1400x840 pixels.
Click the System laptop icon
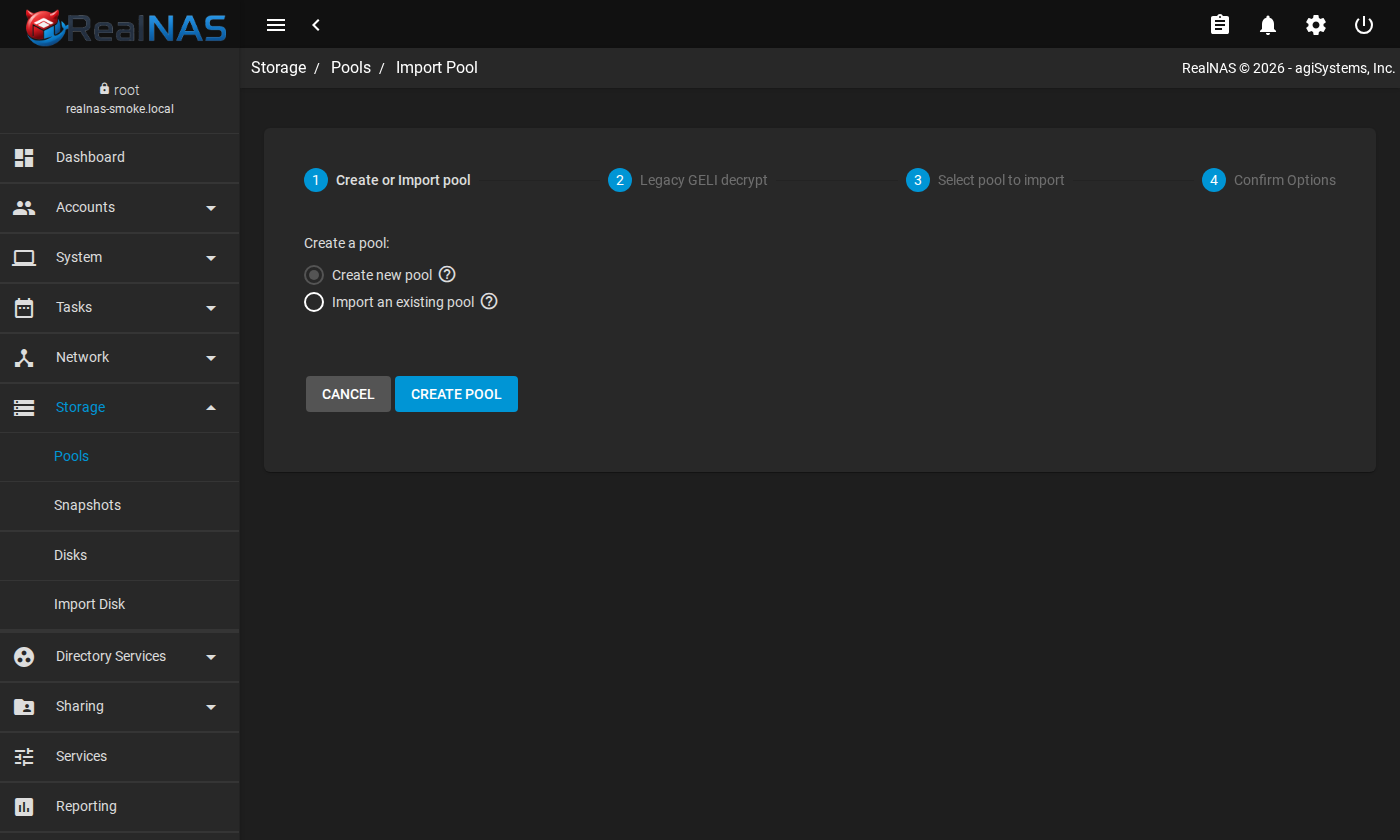click(x=24, y=257)
